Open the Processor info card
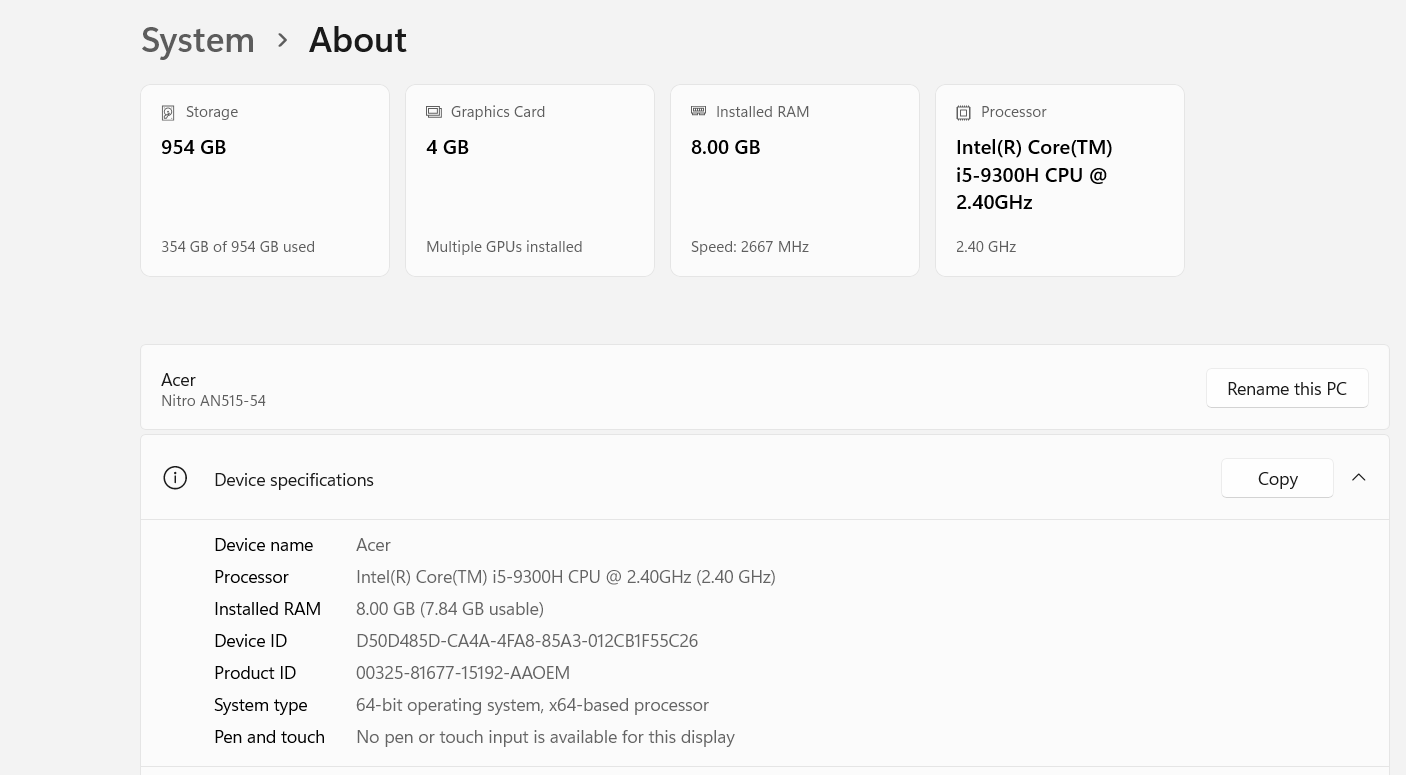 coord(1060,180)
